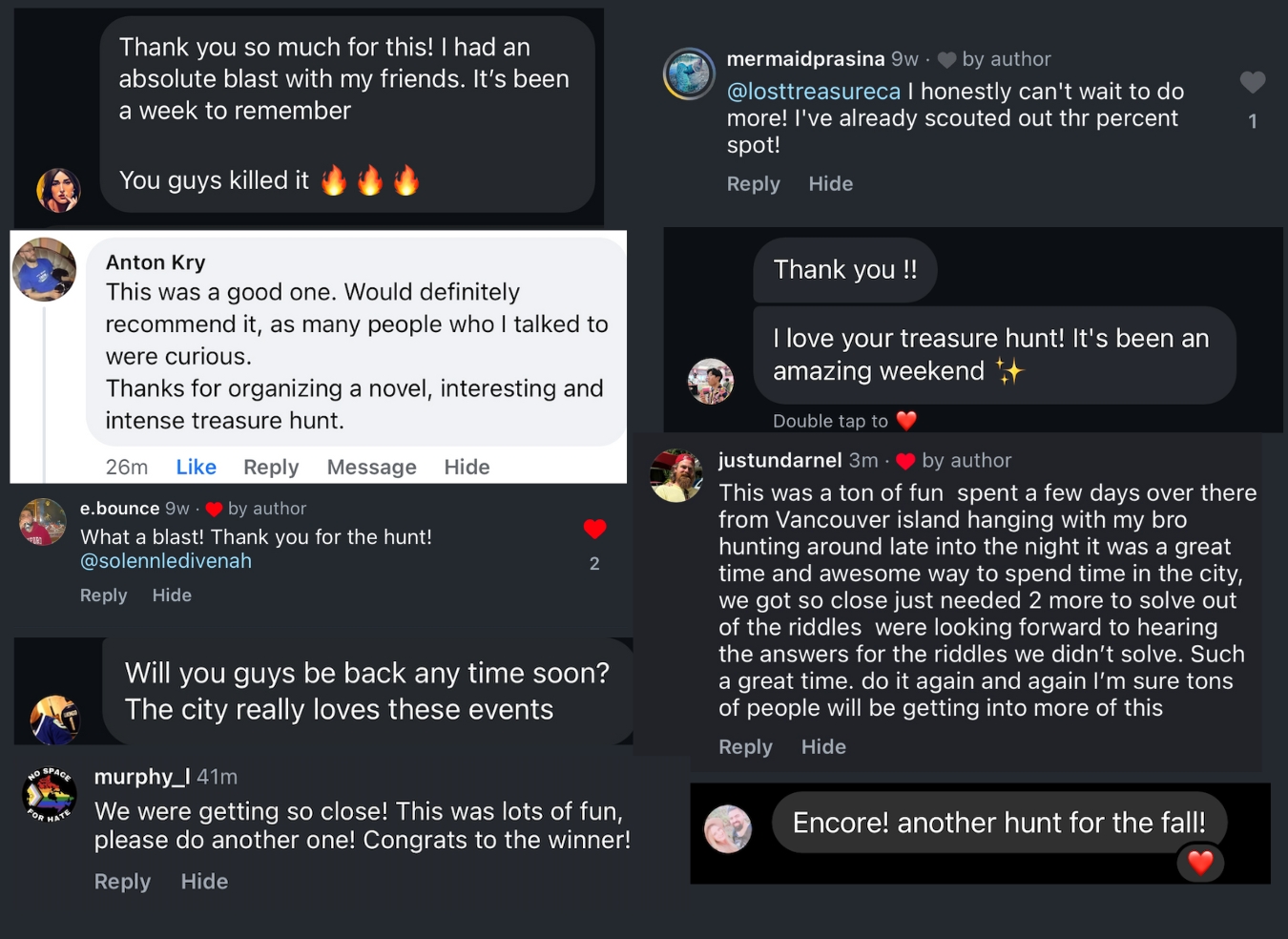The height and width of the screenshot is (939, 1288).
Task: Reply to murphy_l's comment
Action: point(122,882)
